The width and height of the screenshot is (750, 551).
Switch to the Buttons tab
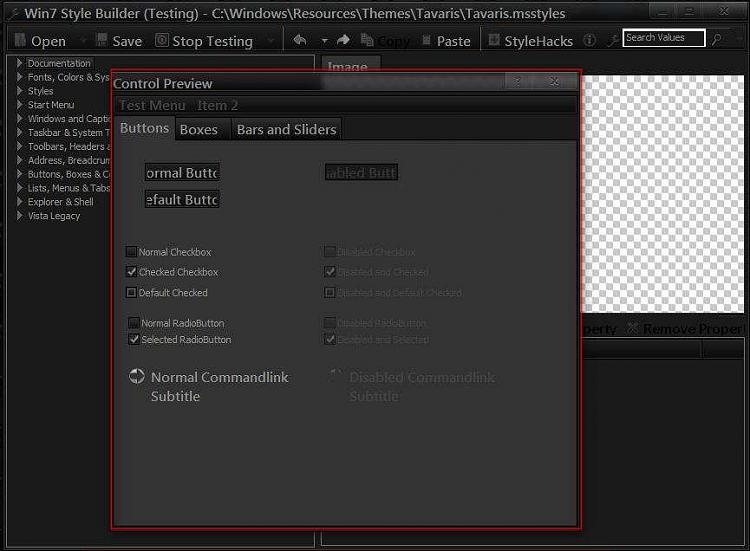pos(144,128)
